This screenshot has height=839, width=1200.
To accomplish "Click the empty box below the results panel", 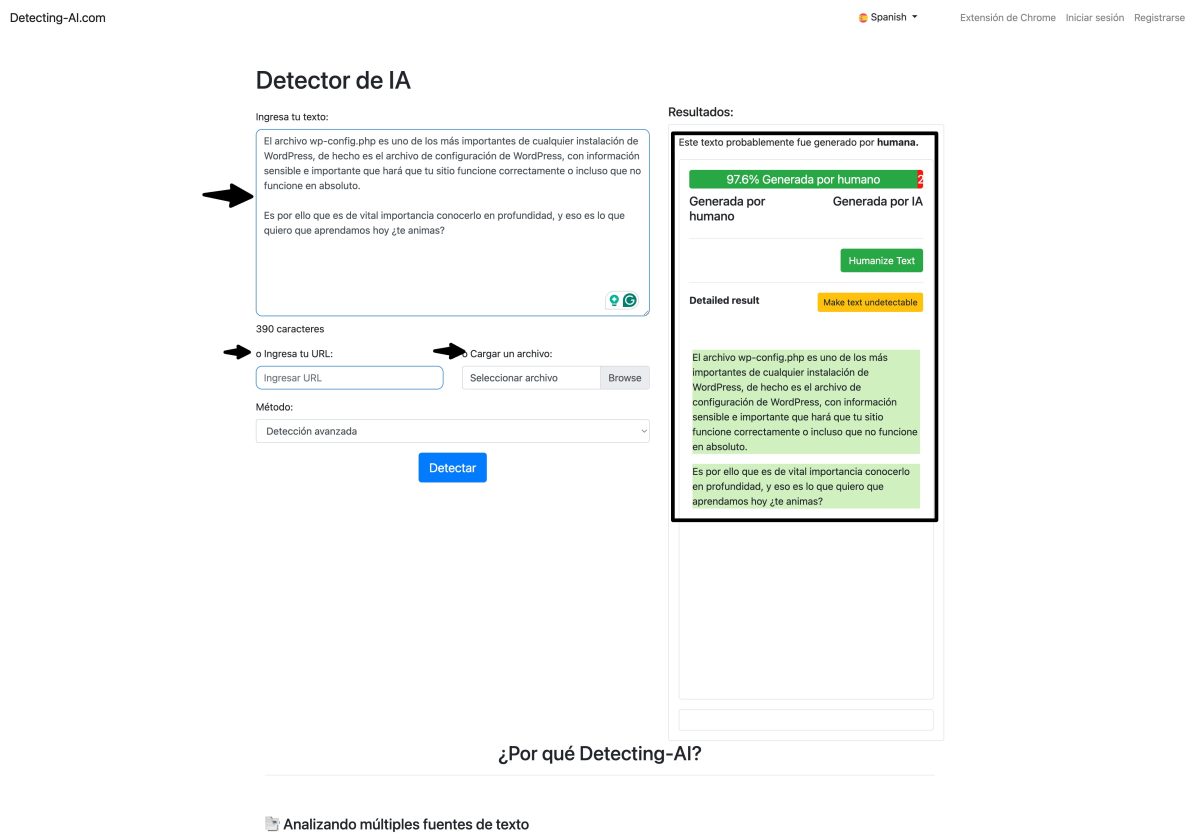I will click(x=805, y=720).
